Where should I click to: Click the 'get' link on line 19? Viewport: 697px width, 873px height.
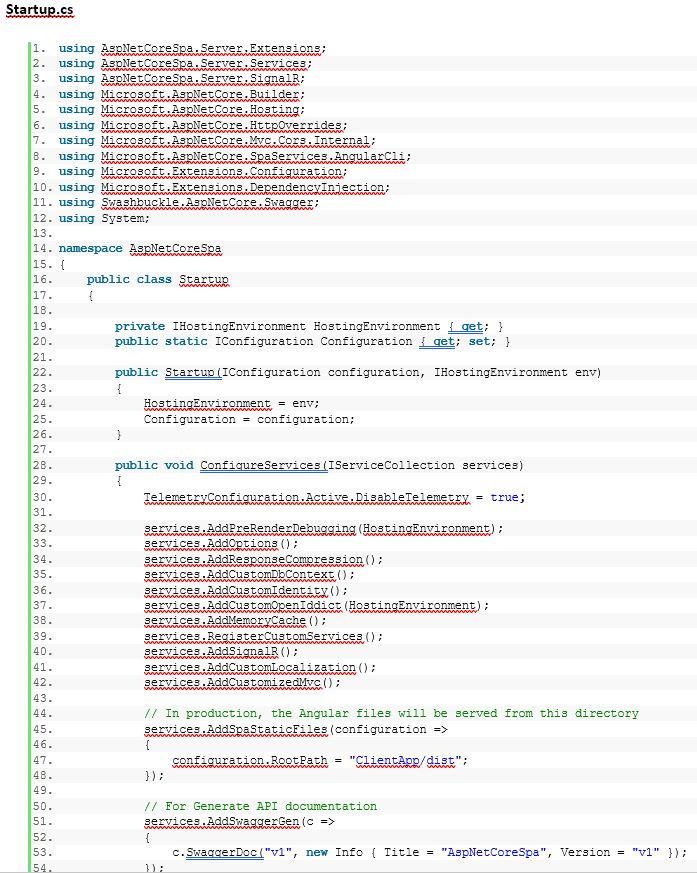coord(472,326)
